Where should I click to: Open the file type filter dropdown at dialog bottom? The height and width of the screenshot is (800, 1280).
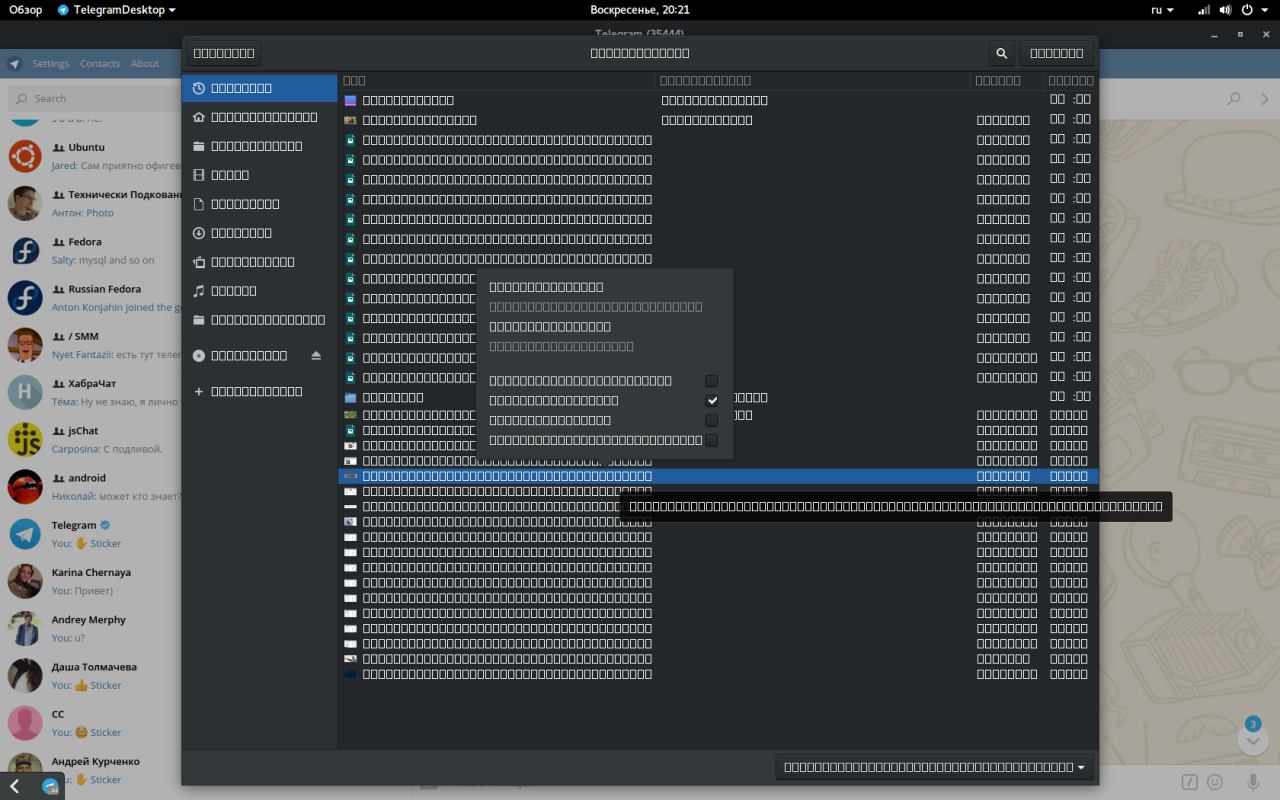(934, 767)
